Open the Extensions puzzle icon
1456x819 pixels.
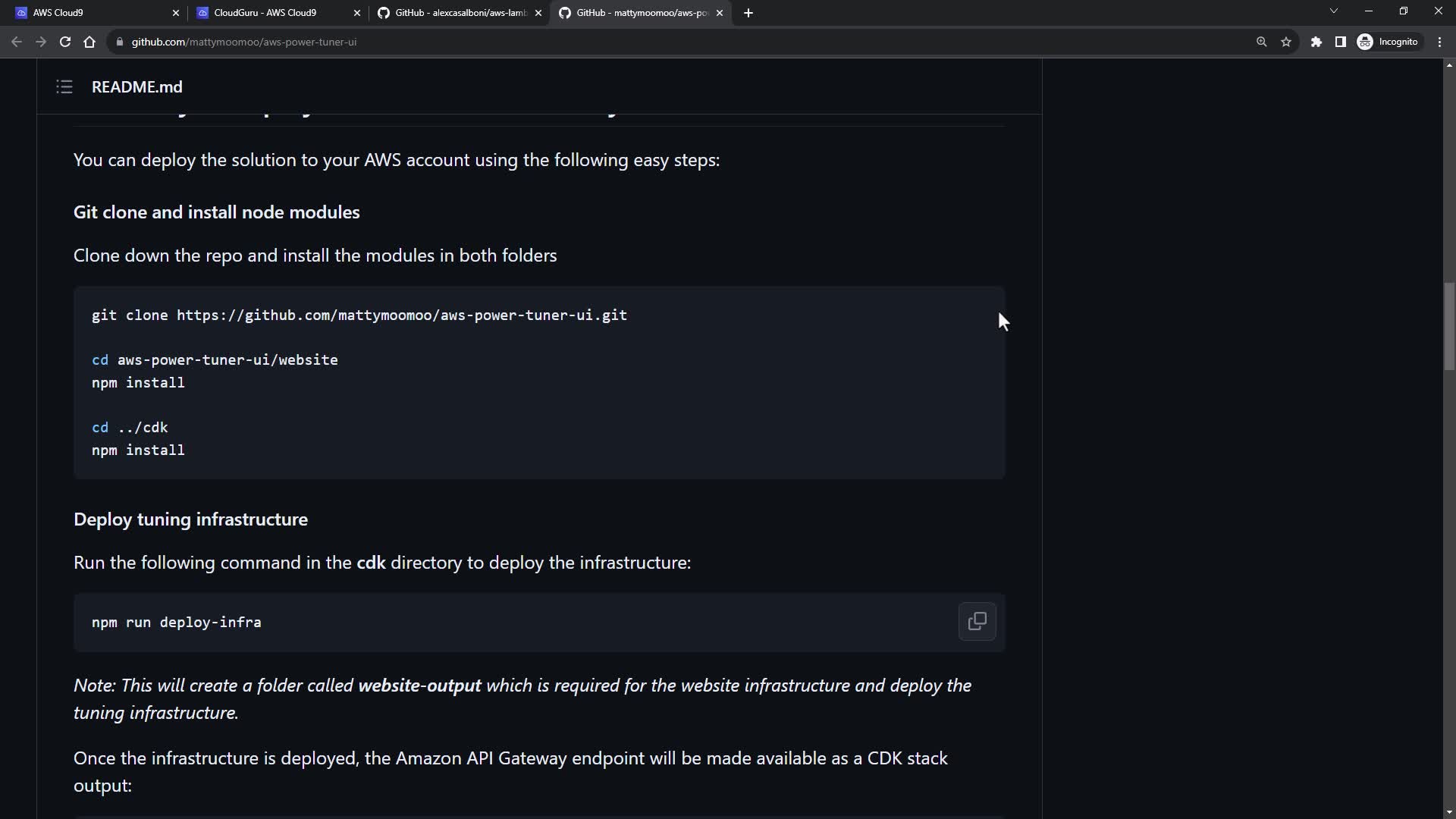coord(1316,42)
